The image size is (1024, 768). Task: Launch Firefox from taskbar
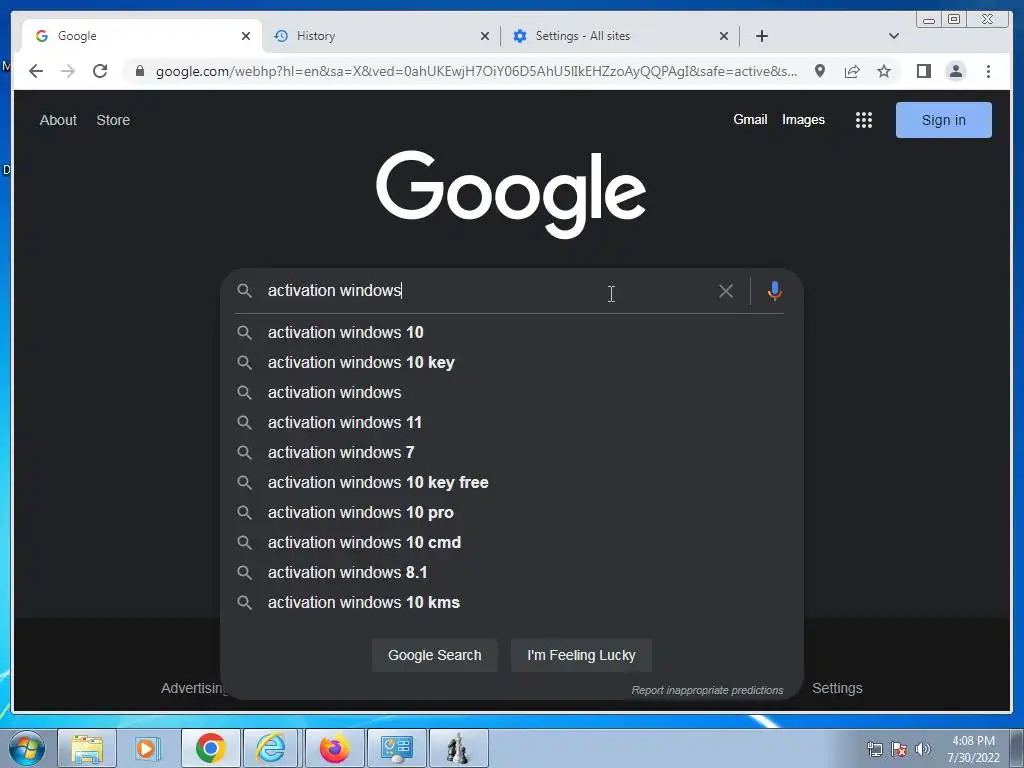point(334,748)
